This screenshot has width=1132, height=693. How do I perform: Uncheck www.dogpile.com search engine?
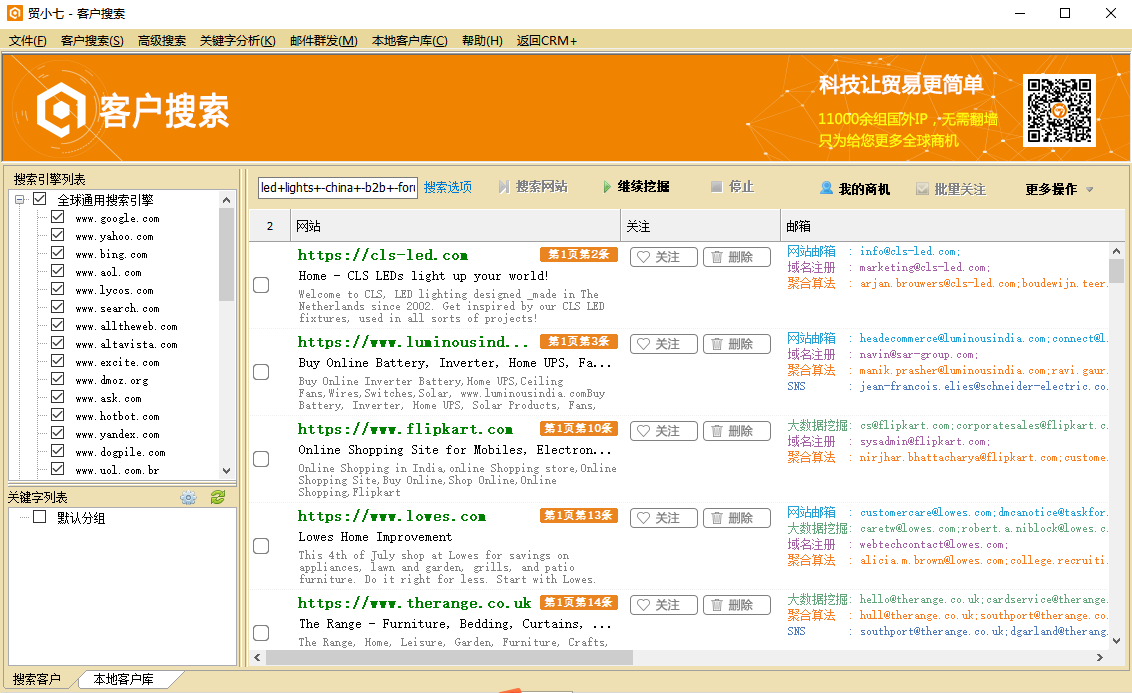(x=58, y=451)
